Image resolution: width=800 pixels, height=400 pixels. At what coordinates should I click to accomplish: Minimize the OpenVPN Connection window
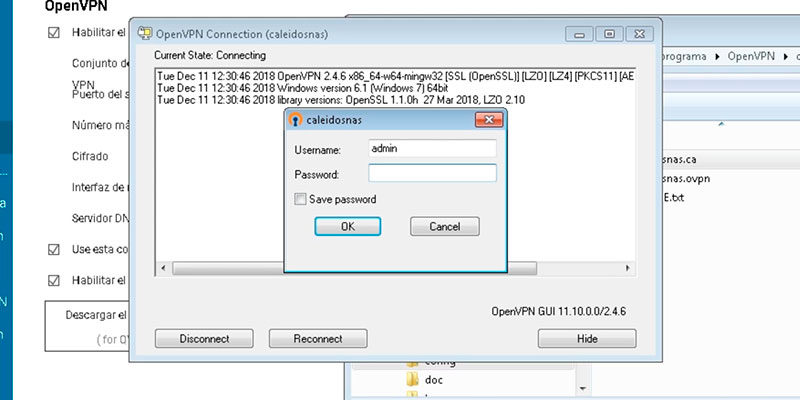[579, 34]
